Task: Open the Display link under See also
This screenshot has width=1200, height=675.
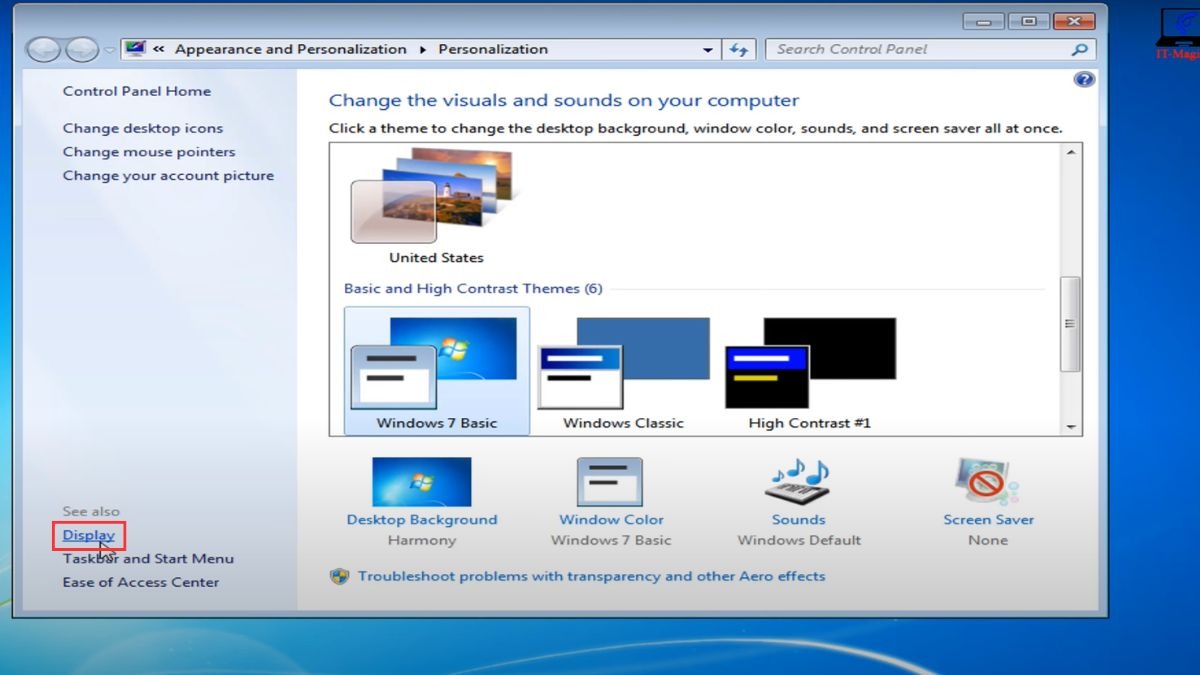Action: (89, 535)
